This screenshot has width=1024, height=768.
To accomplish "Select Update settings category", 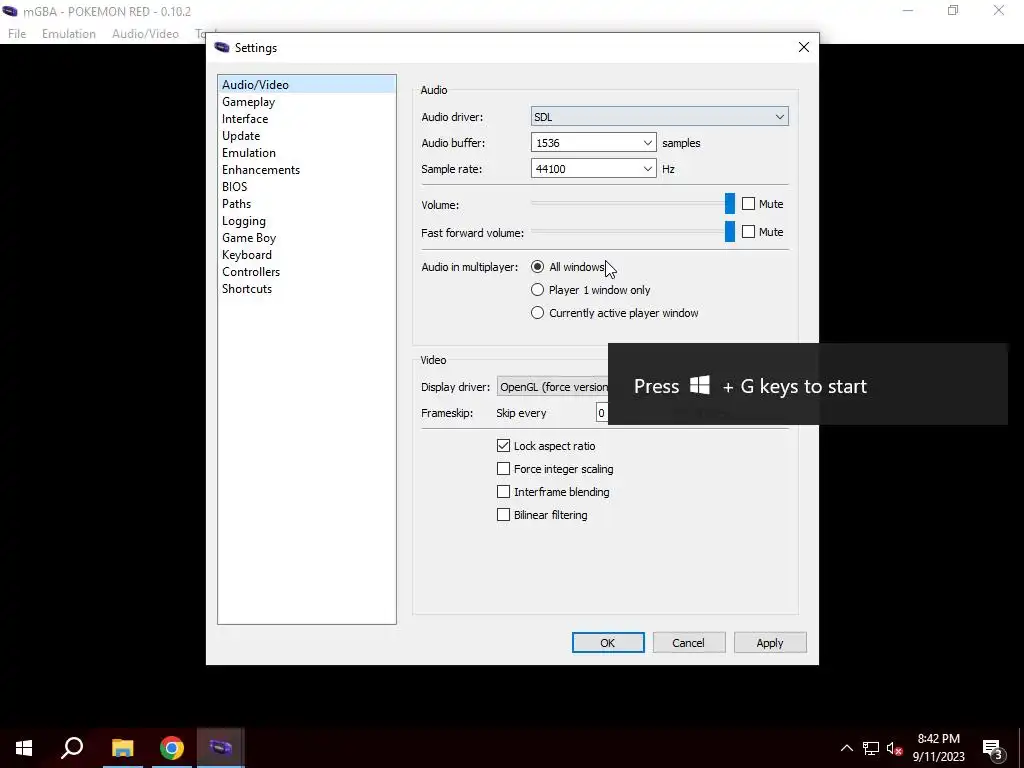I will coord(307,135).
